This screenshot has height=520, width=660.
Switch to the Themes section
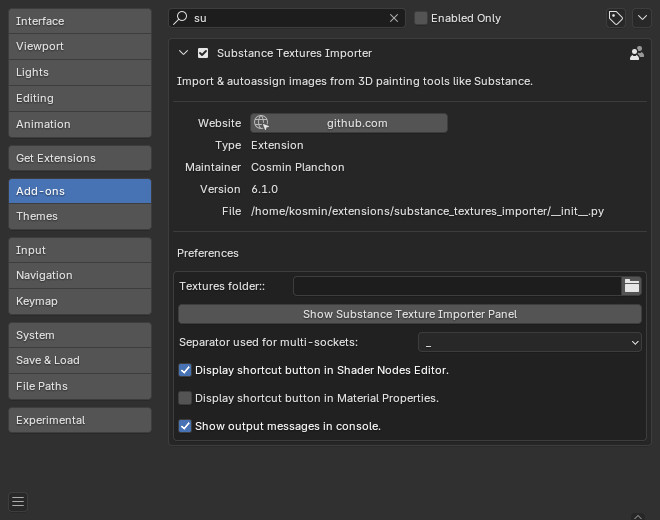(80, 216)
